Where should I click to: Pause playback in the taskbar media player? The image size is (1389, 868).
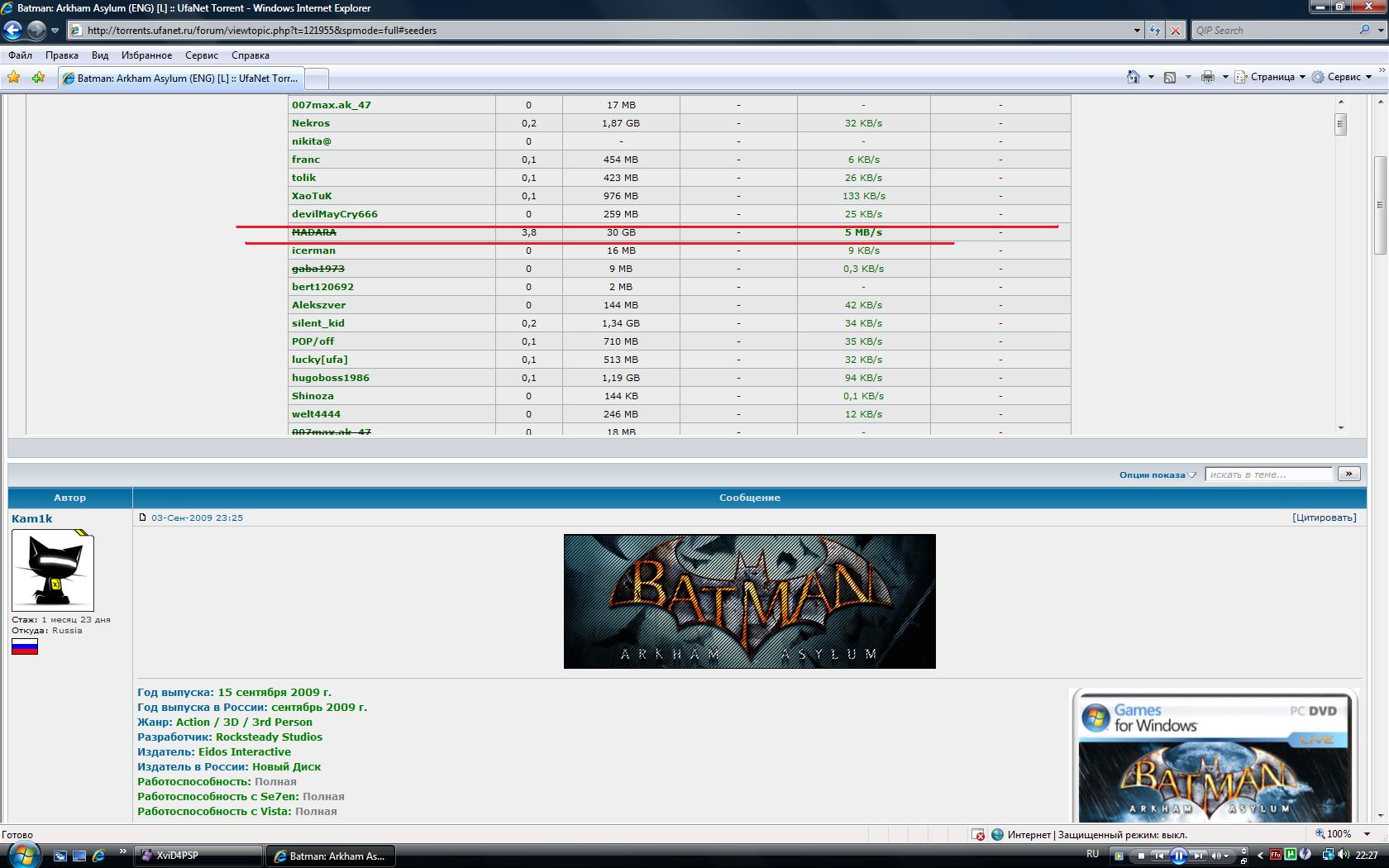(x=1180, y=856)
